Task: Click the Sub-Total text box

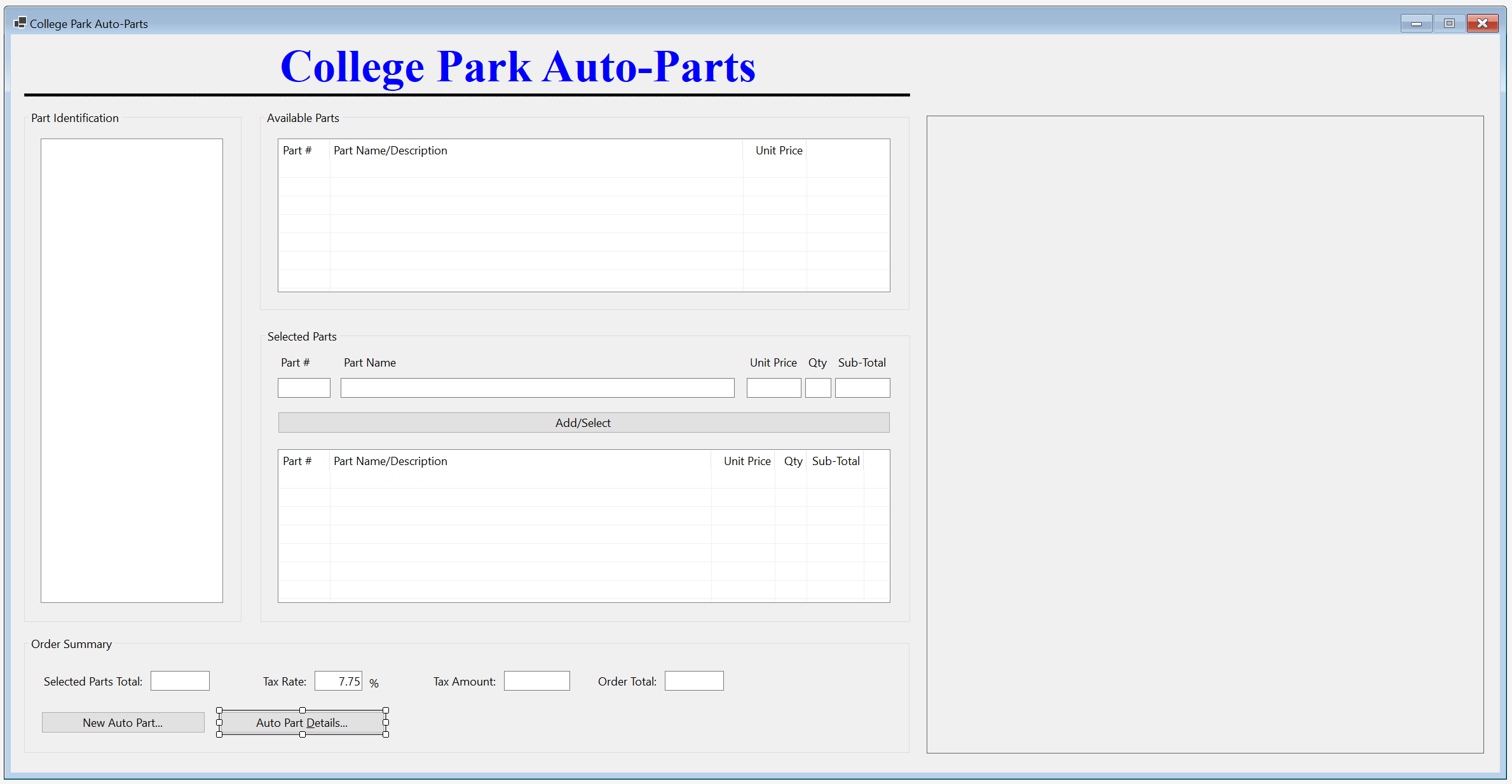Action: [862, 388]
